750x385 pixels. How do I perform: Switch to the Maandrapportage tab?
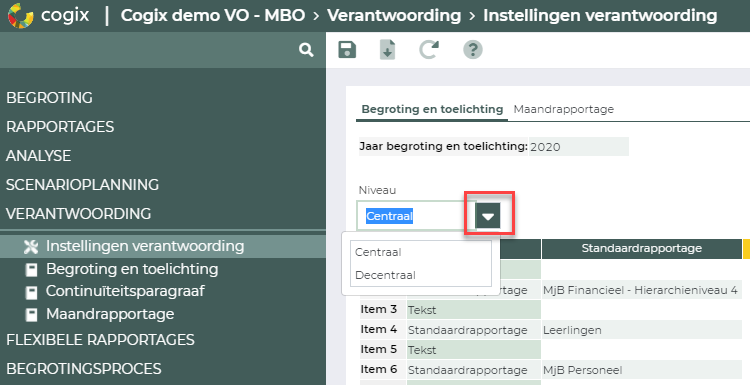tap(563, 109)
